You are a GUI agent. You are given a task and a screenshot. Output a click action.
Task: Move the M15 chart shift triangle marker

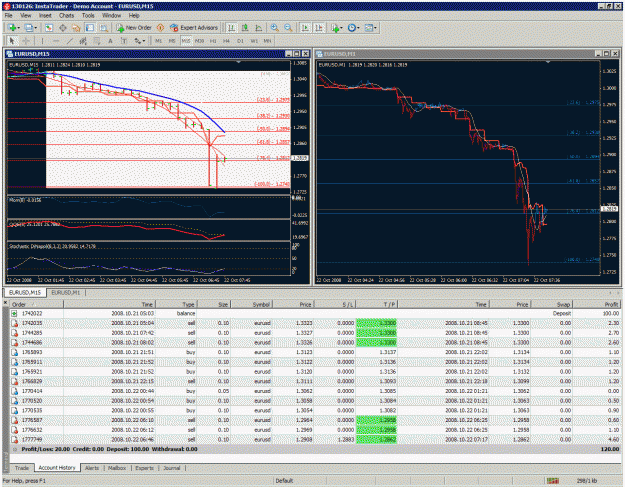click(x=238, y=63)
